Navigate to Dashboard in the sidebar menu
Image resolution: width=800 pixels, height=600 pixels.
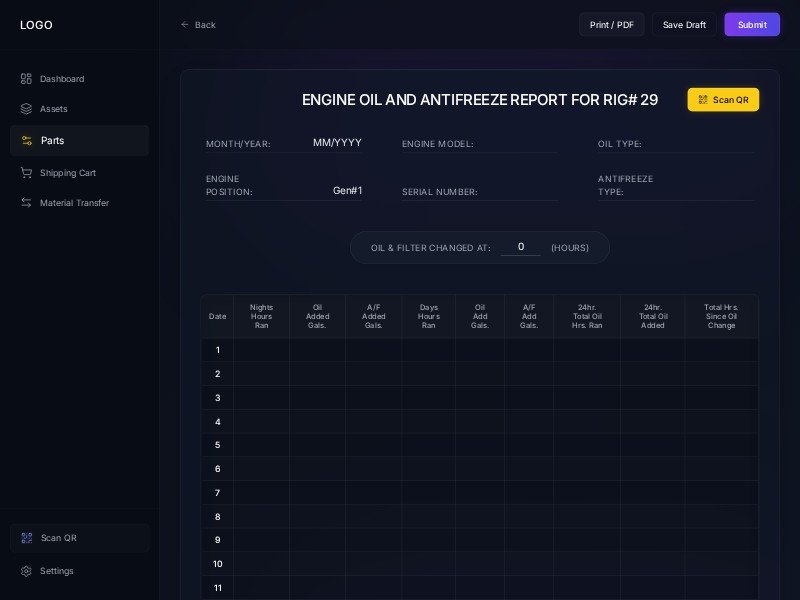(62, 79)
